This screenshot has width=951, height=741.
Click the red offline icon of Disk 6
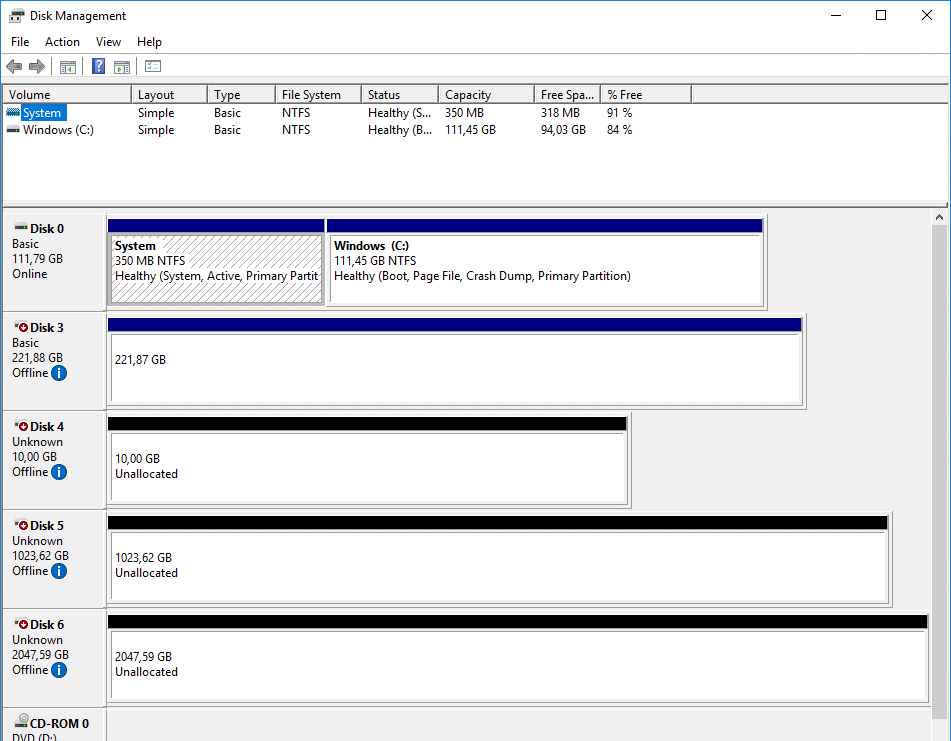click(22, 623)
